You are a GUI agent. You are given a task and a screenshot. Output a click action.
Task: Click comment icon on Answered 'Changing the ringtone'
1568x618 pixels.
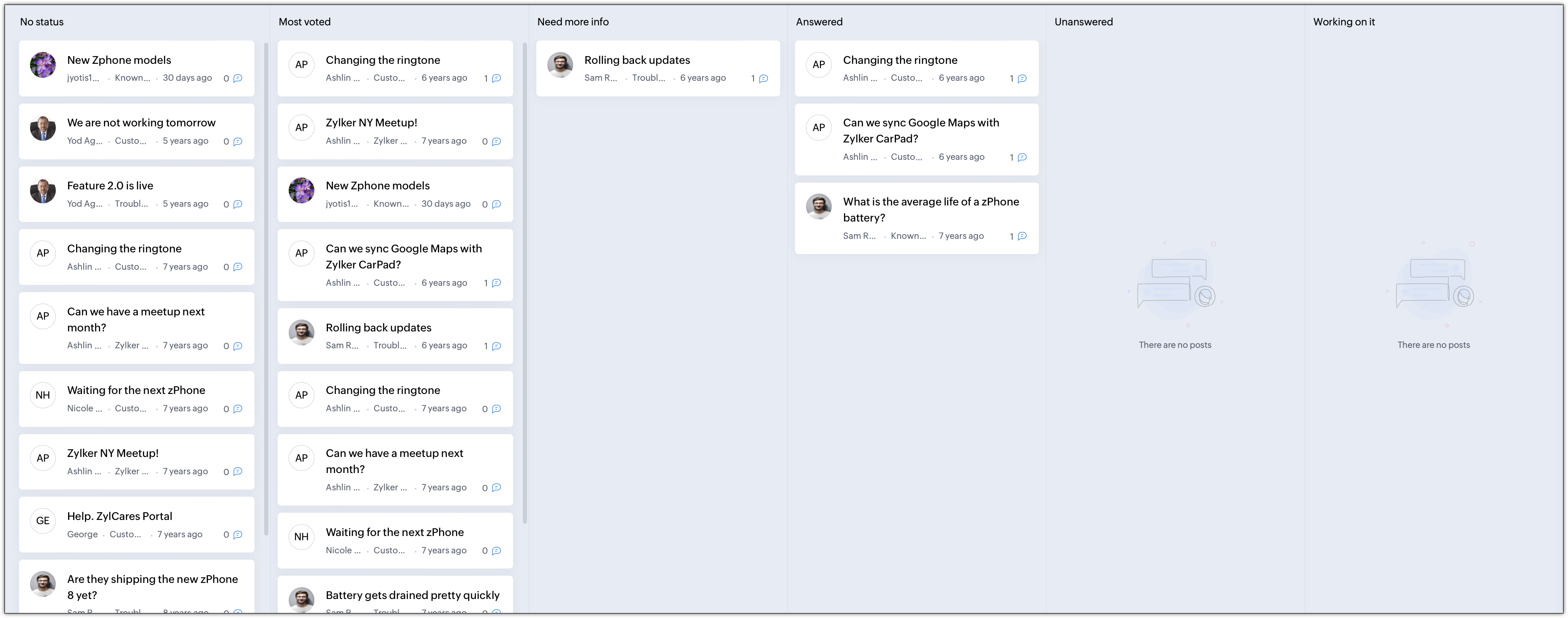click(1022, 79)
